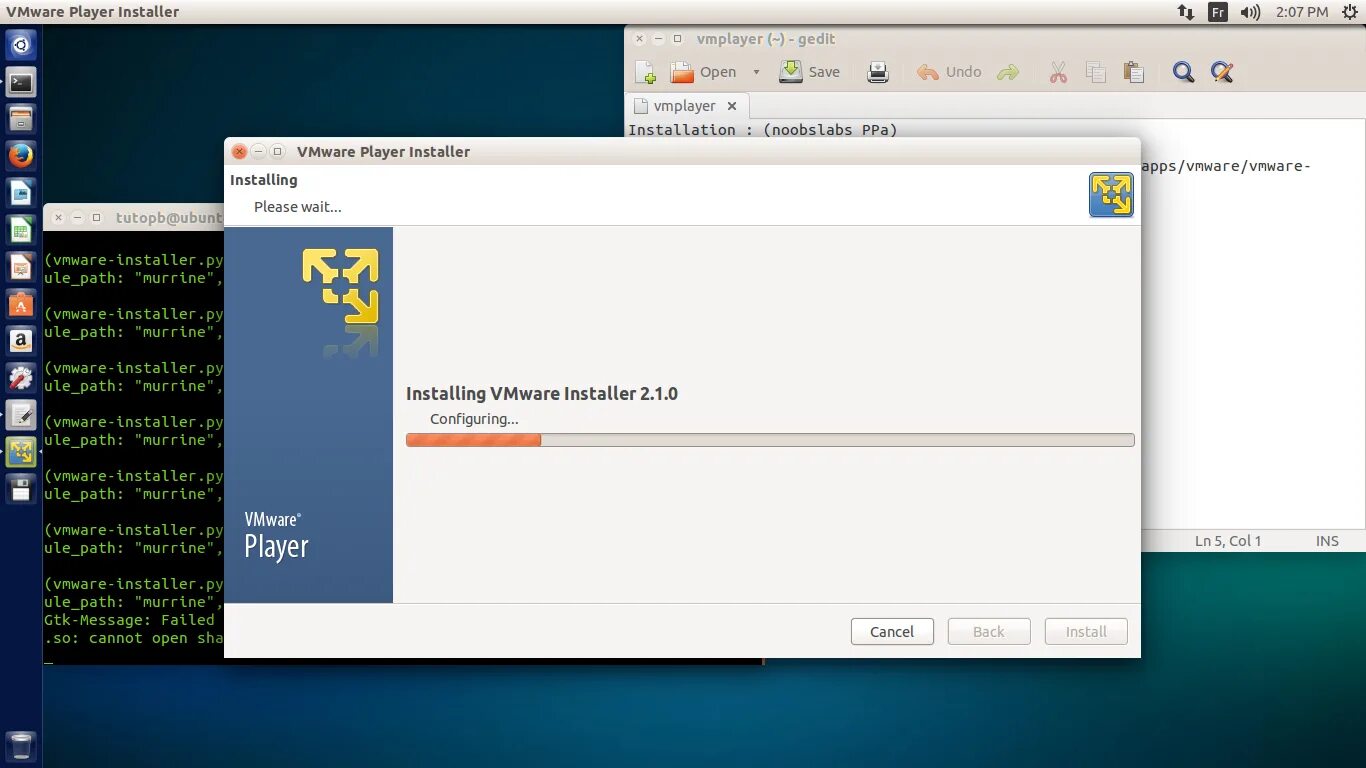Viewport: 1366px width, 768px height.
Task: Close the VMware Player Installer window
Action: click(x=239, y=152)
